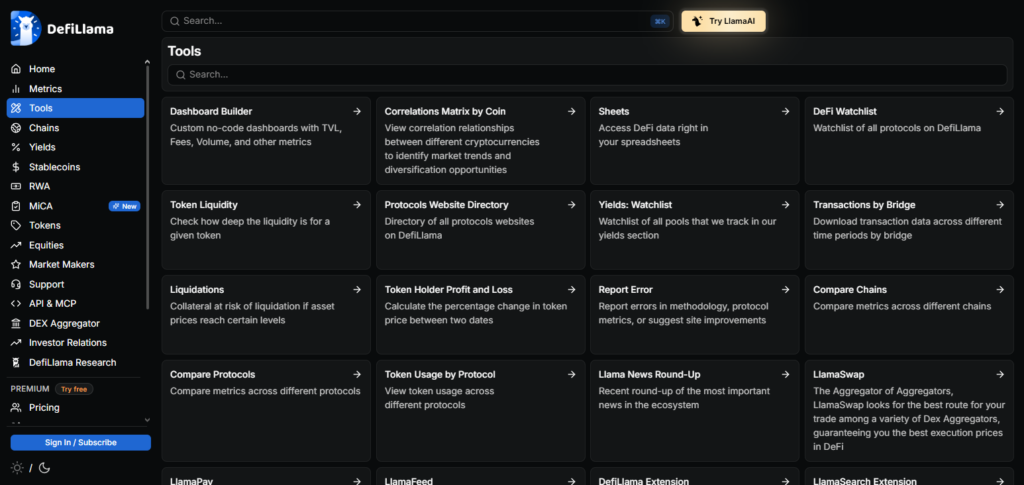Click the DefiLlama logo
Screen dimensions: 1024x485
(62, 29)
